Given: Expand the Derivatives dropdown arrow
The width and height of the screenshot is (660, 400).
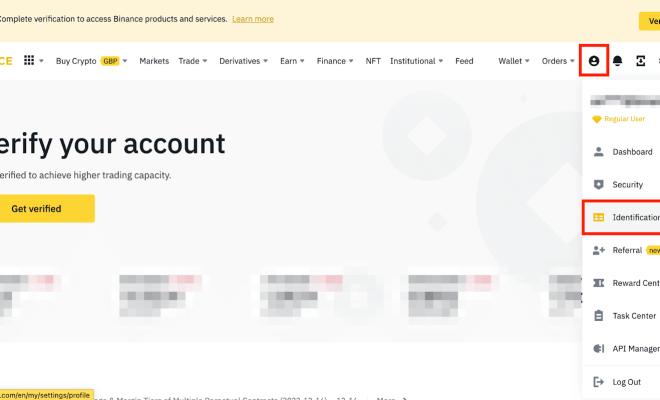Looking at the screenshot, I should coord(266,61).
